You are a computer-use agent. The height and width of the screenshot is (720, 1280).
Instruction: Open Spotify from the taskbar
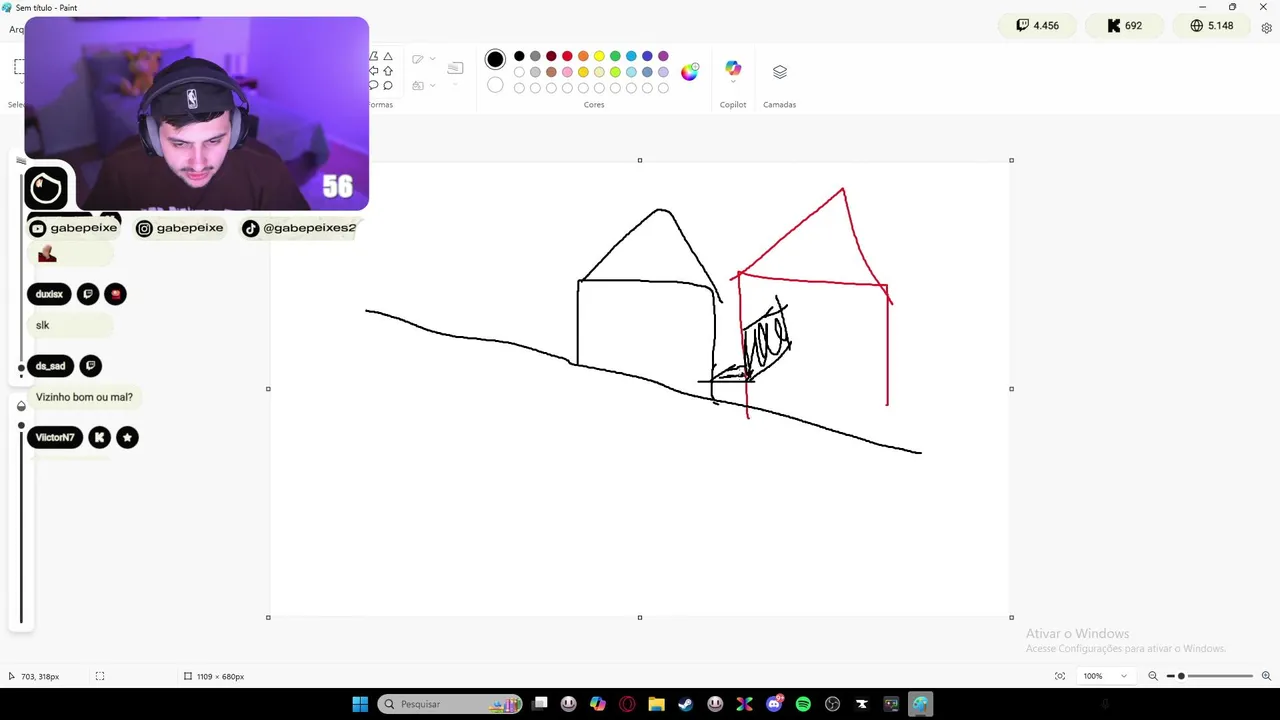pyautogui.click(x=803, y=704)
